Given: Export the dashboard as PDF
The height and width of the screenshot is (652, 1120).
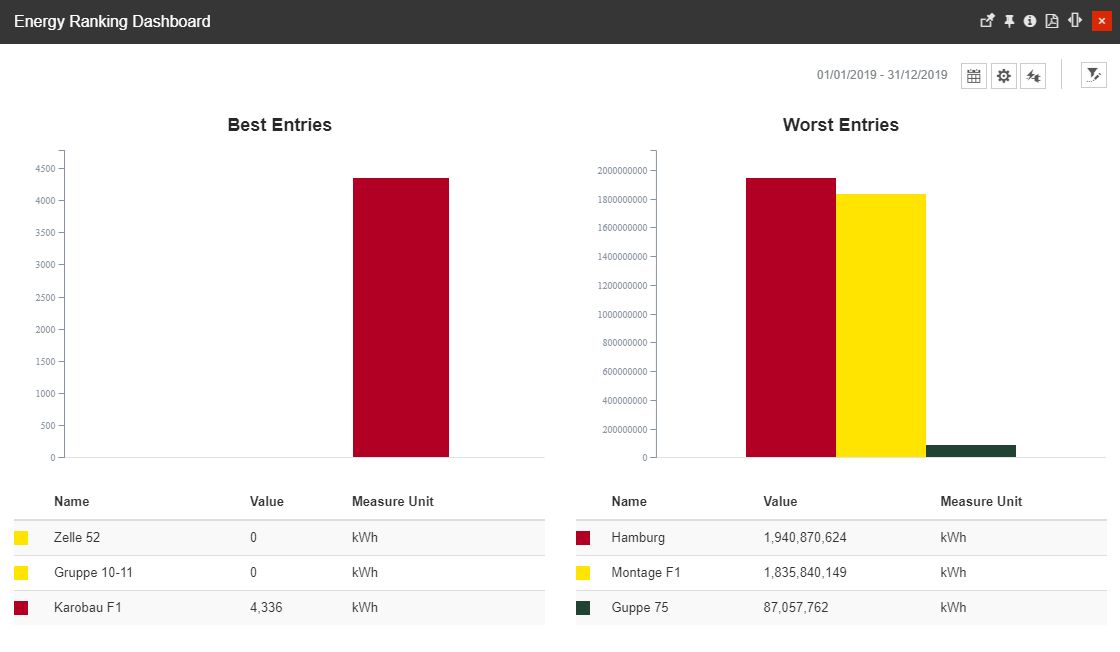Looking at the screenshot, I should tap(1051, 20).
